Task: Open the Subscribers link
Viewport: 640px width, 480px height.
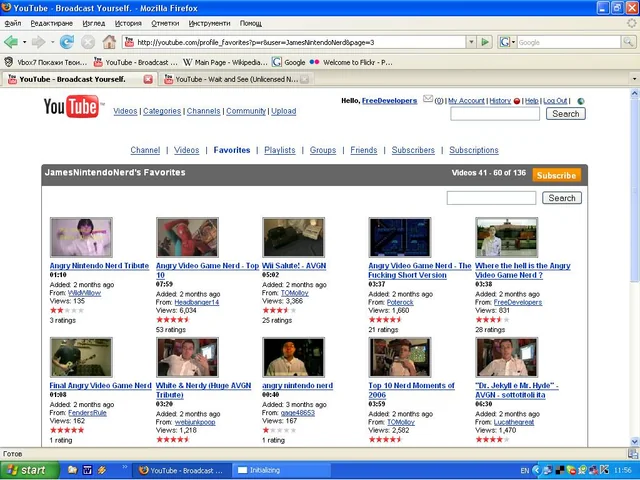Action: pyautogui.click(x=413, y=150)
